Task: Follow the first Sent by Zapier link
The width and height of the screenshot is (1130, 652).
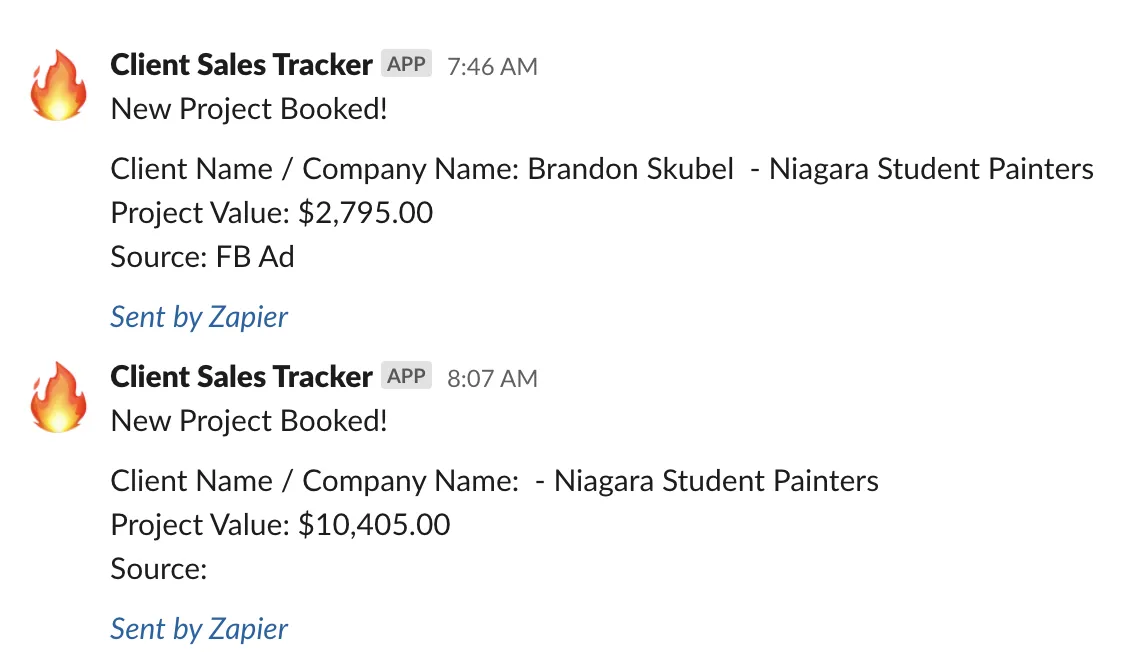Action: tap(199, 318)
